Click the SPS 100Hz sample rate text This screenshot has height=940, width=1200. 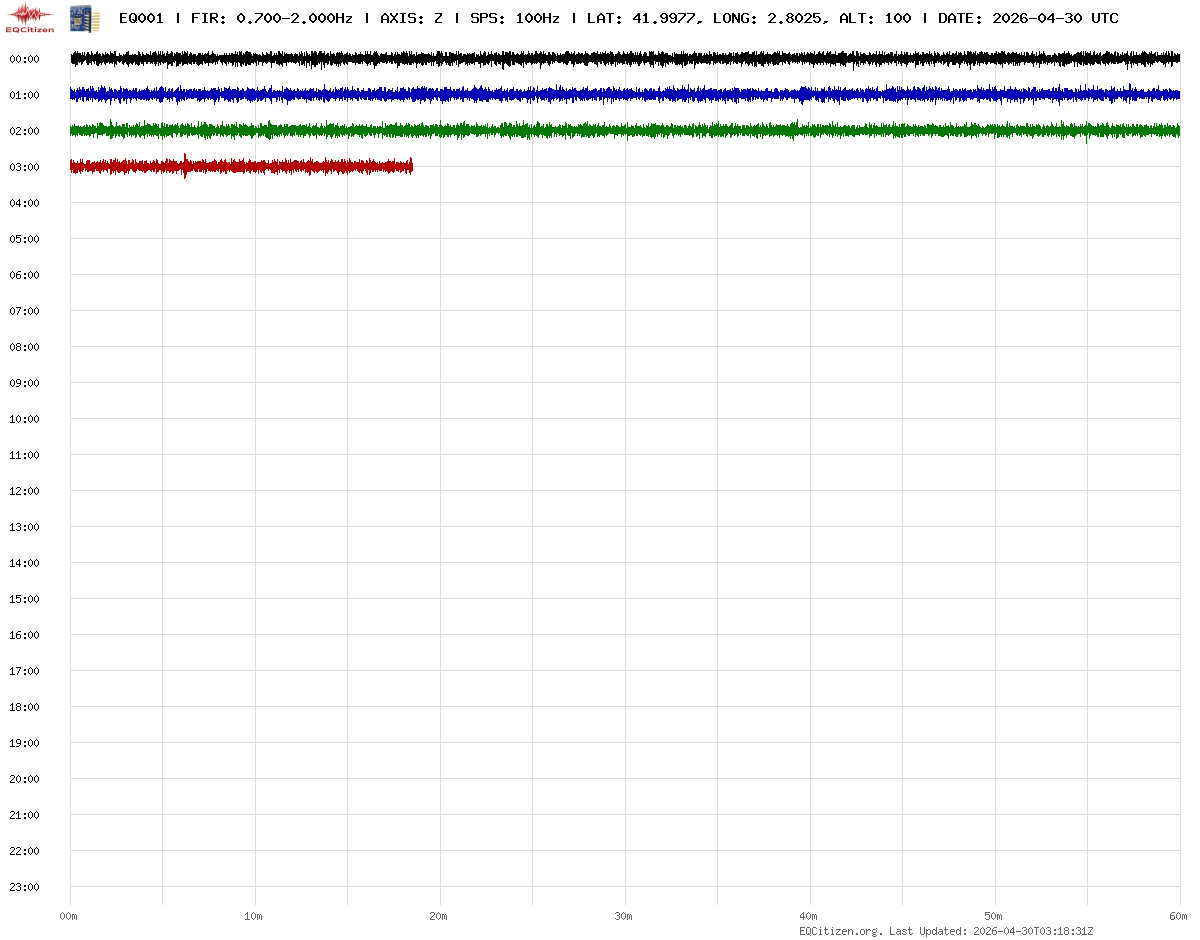[x=514, y=18]
